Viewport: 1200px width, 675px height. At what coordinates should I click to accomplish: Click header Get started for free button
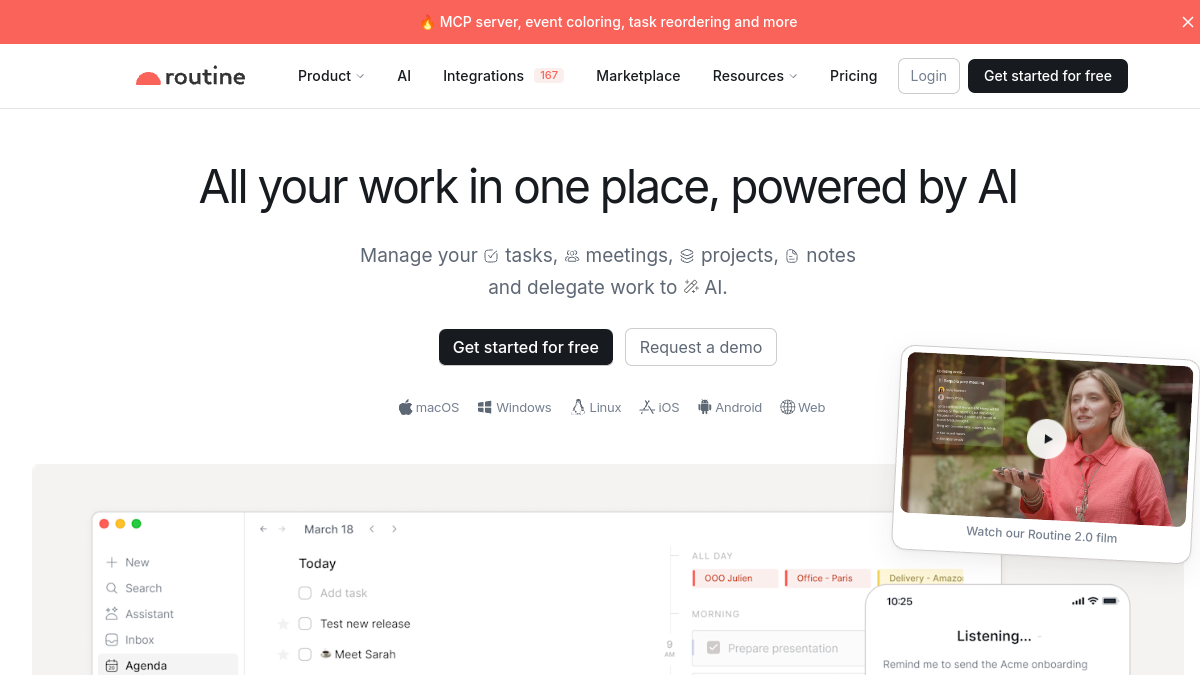pyautogui.click(x=1048, y=76)
